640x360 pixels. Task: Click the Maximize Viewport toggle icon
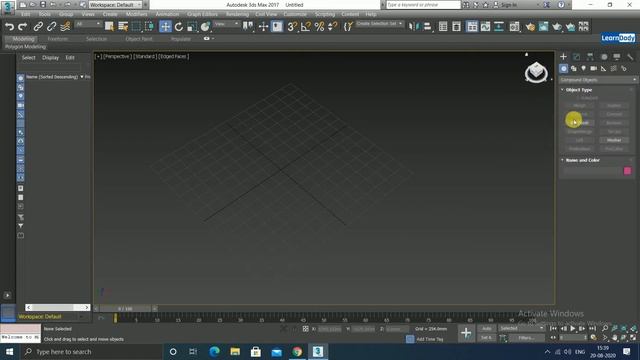pos(633,338)
